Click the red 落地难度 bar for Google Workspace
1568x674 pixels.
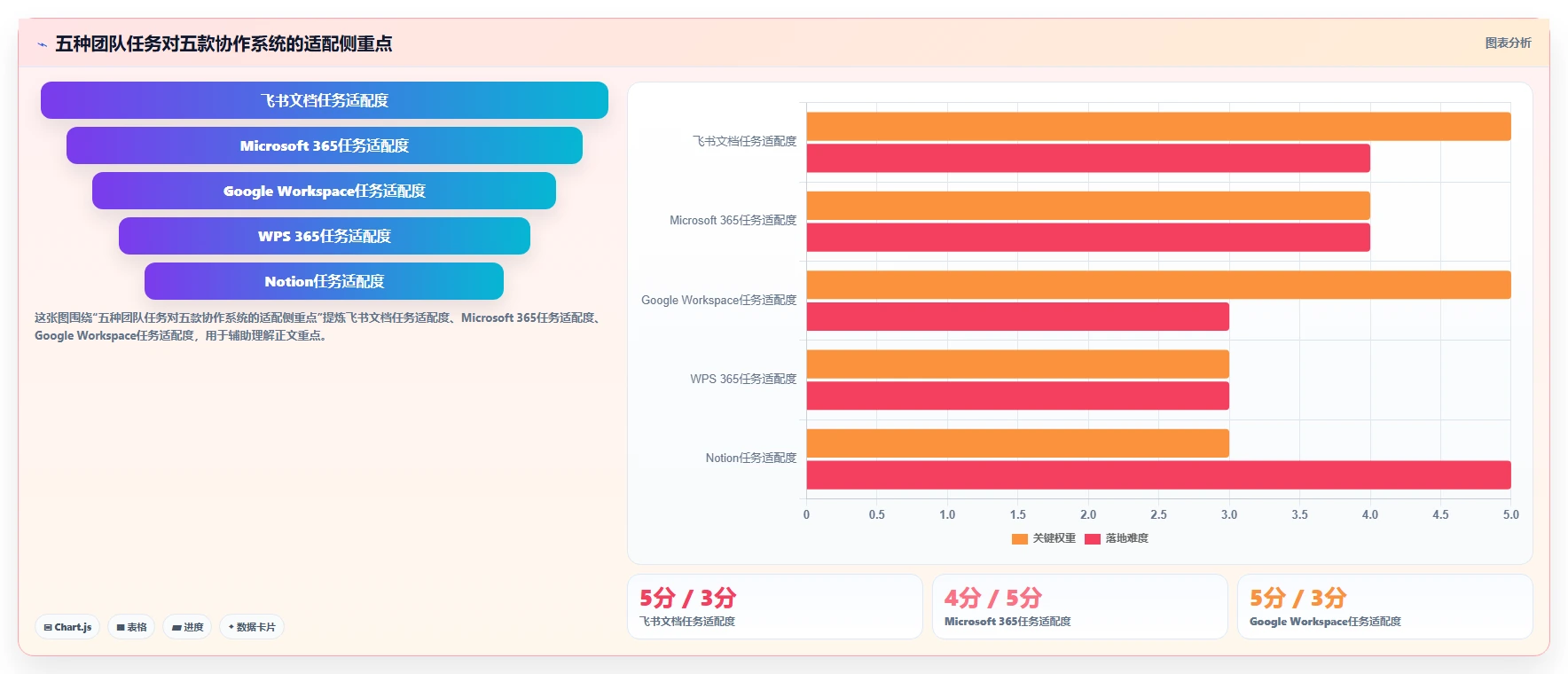point(1017,317)
